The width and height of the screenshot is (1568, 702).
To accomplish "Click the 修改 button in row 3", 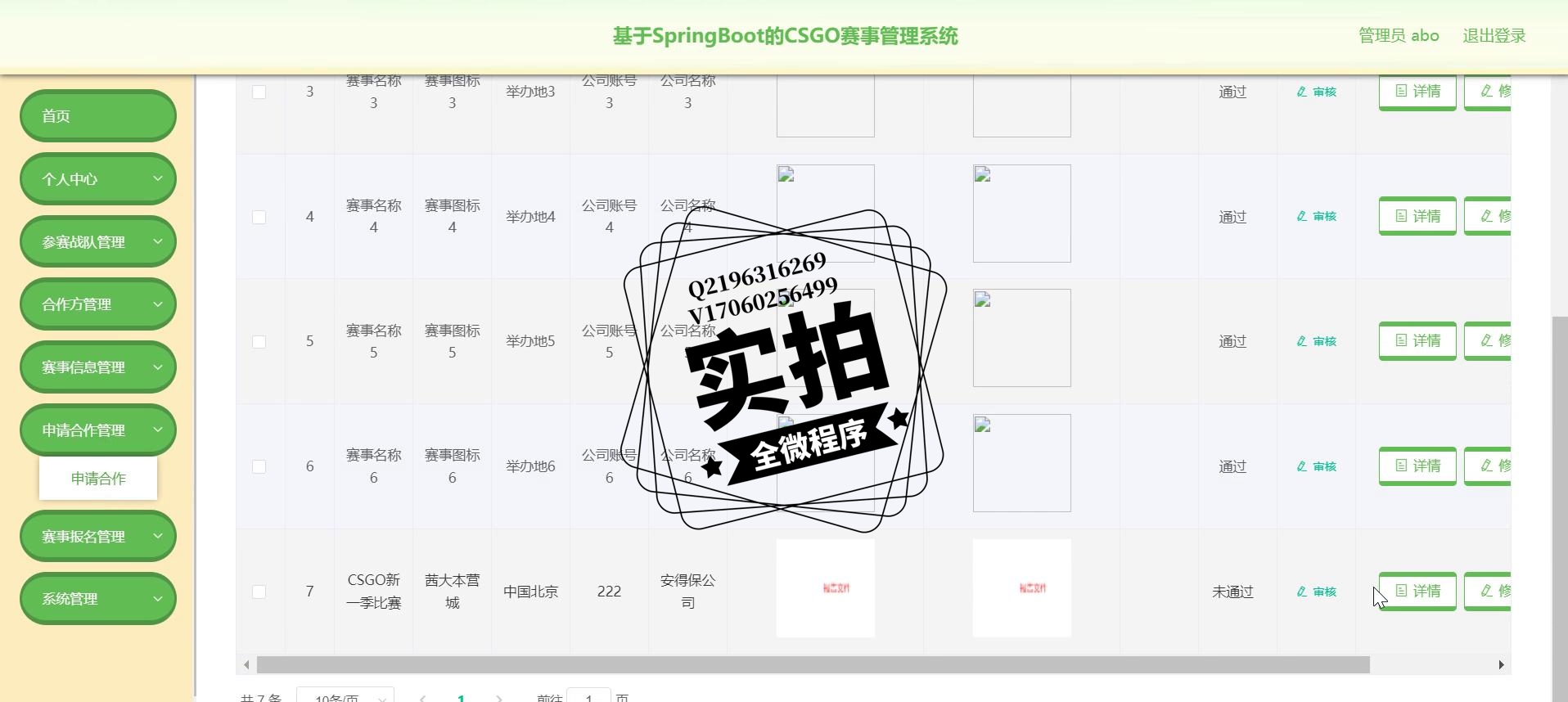I will pos(1488,92).
